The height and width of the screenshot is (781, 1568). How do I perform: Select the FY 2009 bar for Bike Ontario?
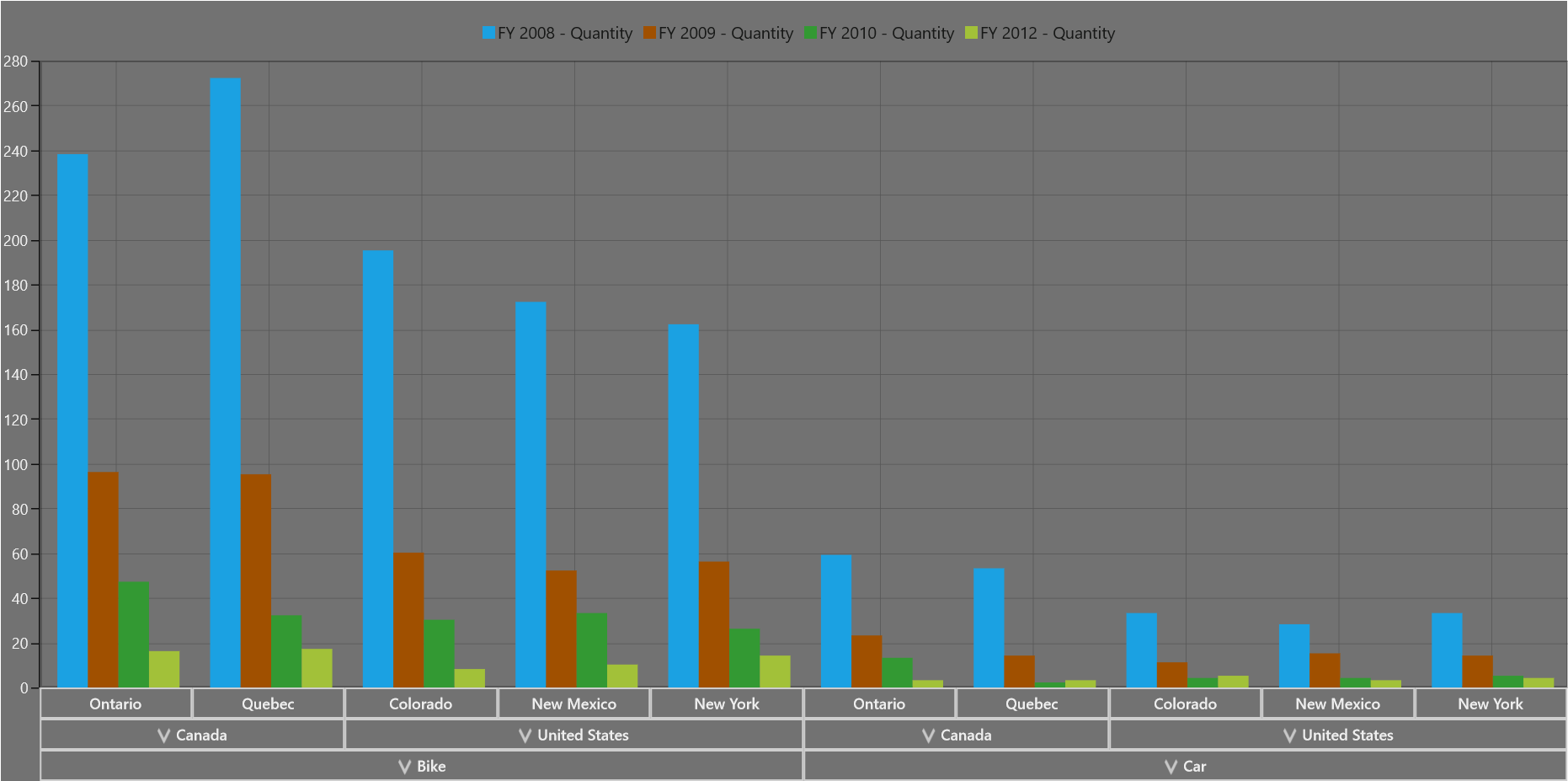[103, 580]
